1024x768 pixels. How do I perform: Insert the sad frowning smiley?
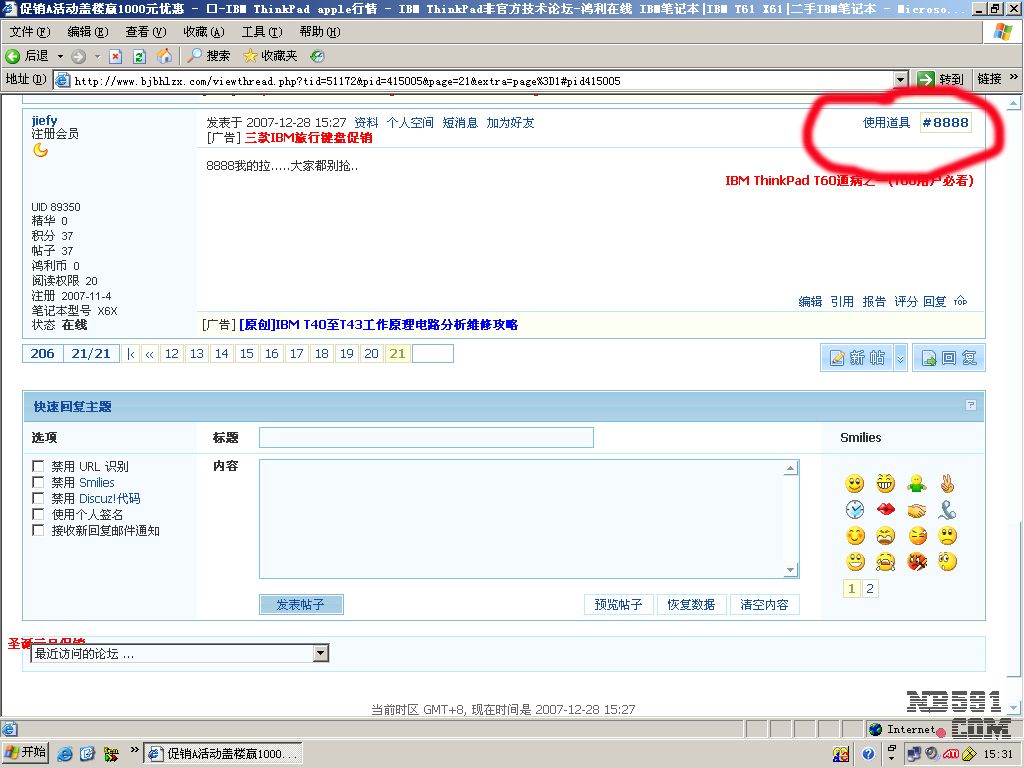click(947, 536)
